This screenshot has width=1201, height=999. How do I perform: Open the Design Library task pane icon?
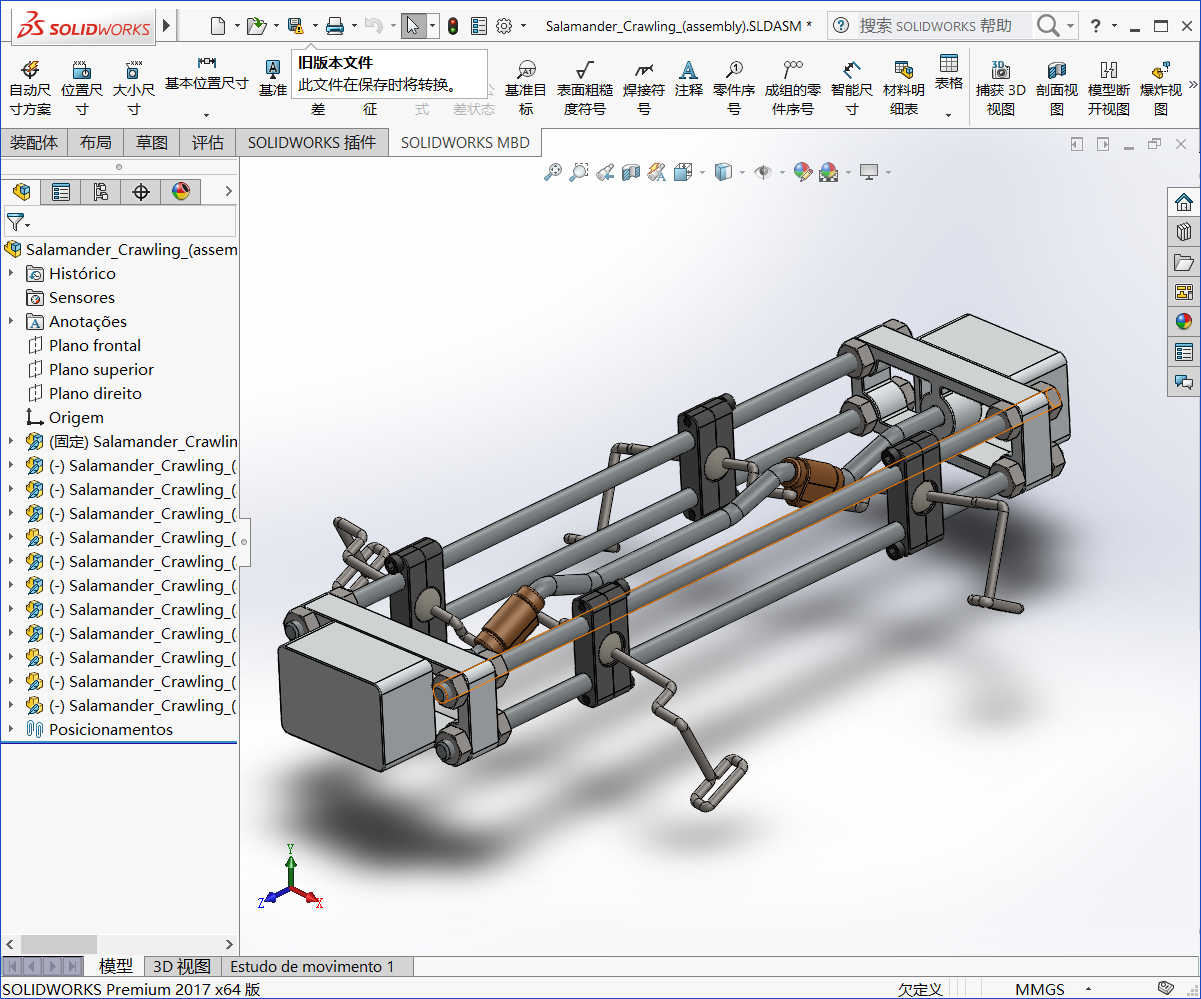pos(1184,232)
